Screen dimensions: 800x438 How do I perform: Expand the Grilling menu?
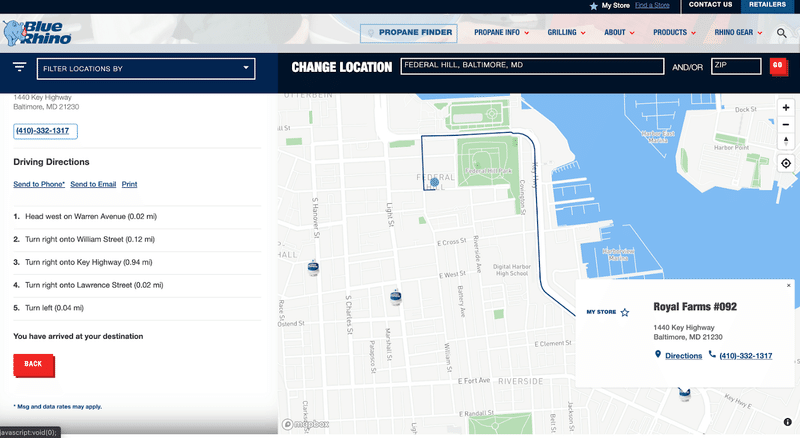point(566,33)
